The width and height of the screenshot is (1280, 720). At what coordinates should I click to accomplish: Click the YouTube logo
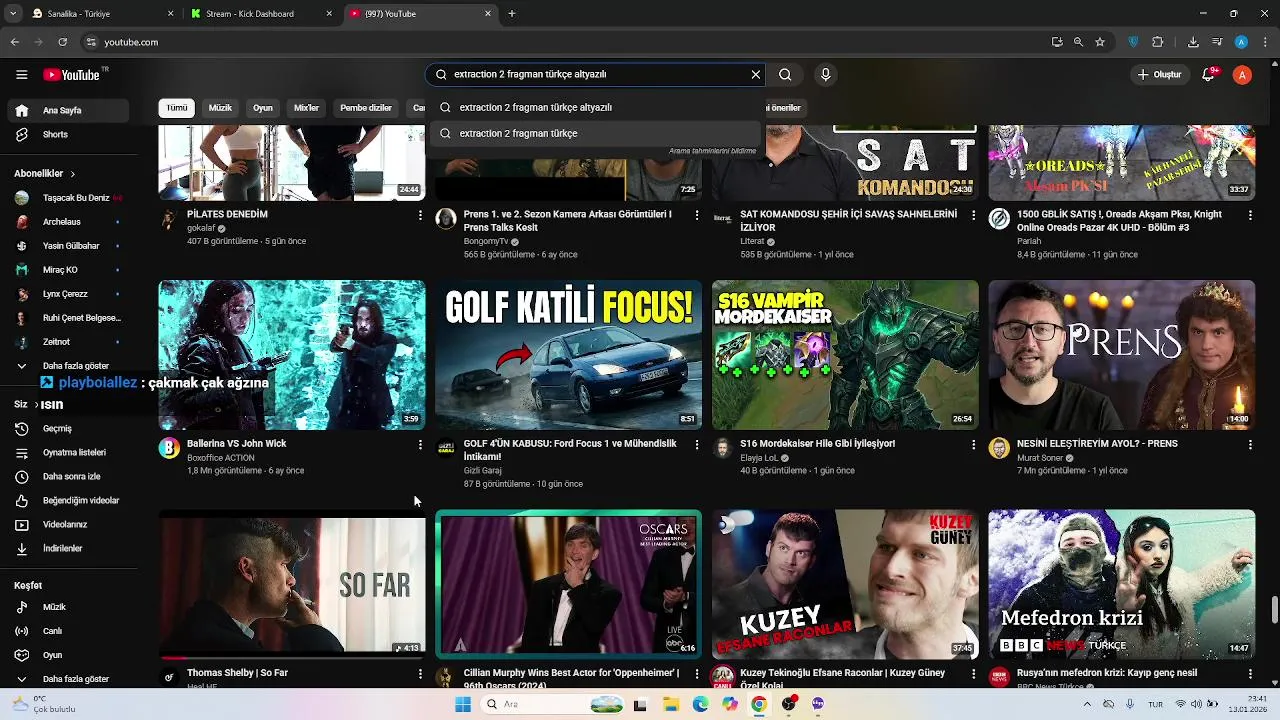[x=72, y=75]
